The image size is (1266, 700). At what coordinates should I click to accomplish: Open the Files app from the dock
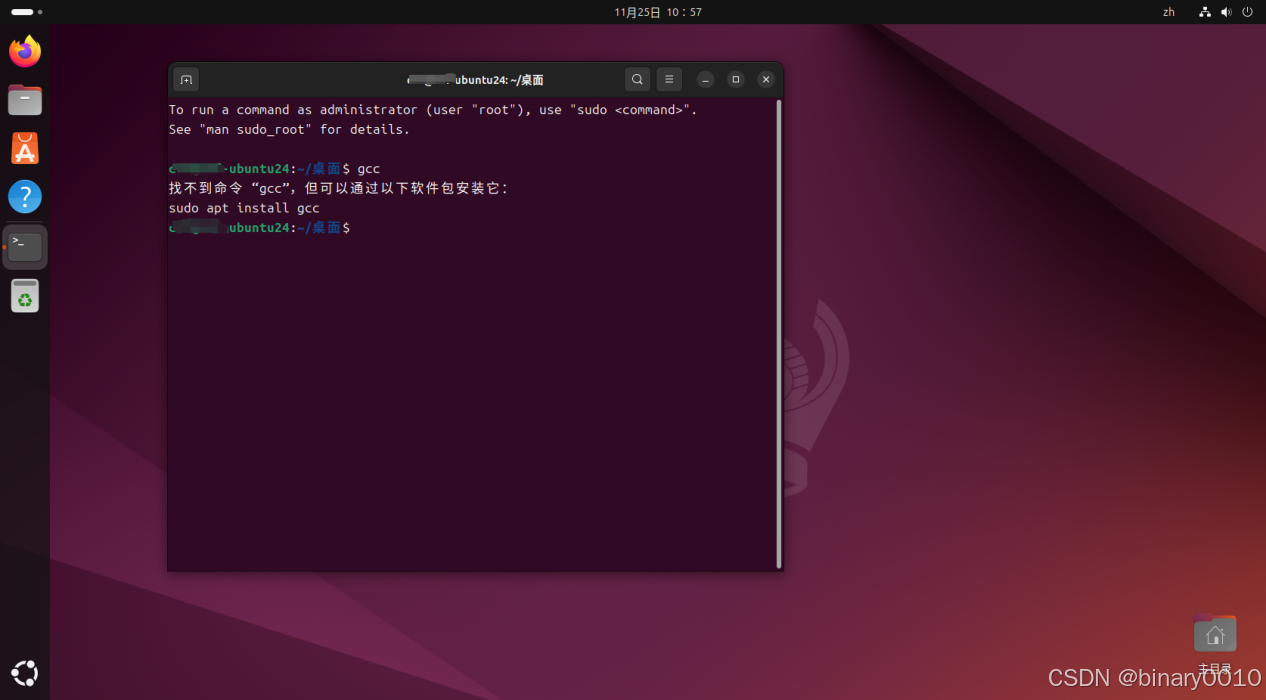tap(25, 99)
